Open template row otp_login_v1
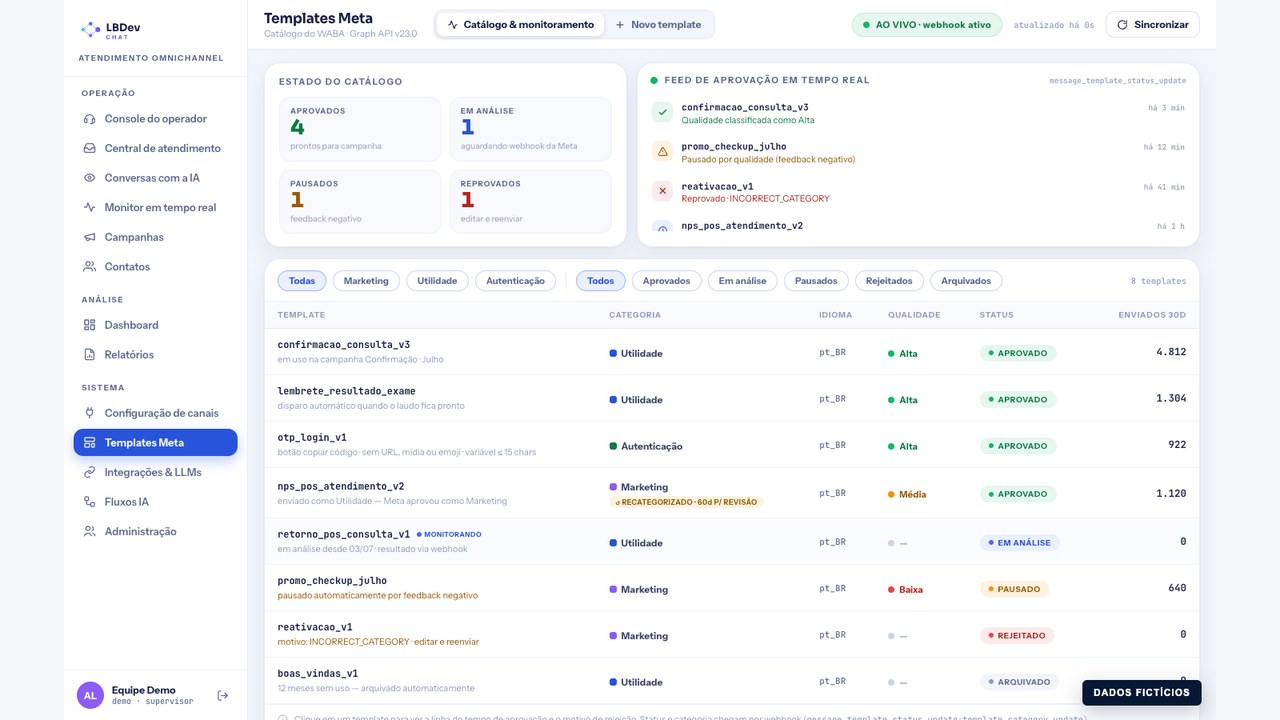Image resolution: width=1280 pixels, height=720 pixels. click(x=732, y=445)
